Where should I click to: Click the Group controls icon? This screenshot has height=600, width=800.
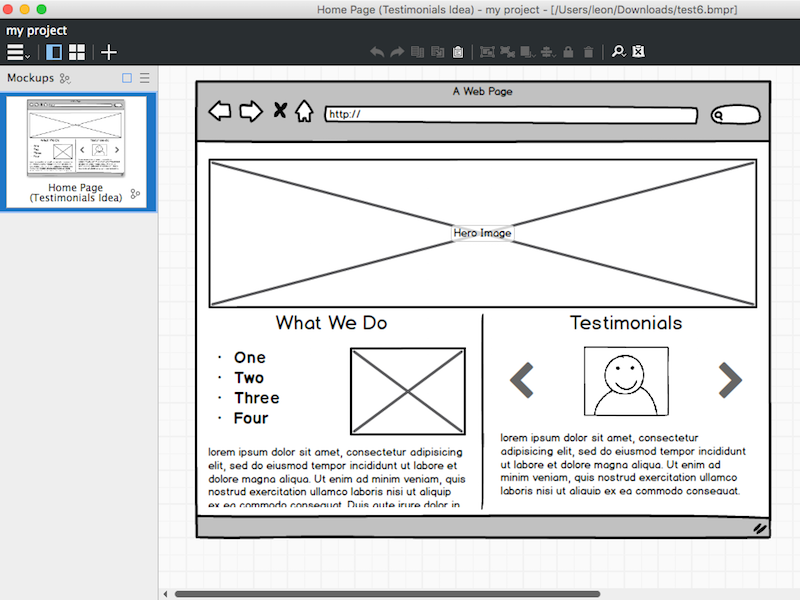click(x=488, y=52)
